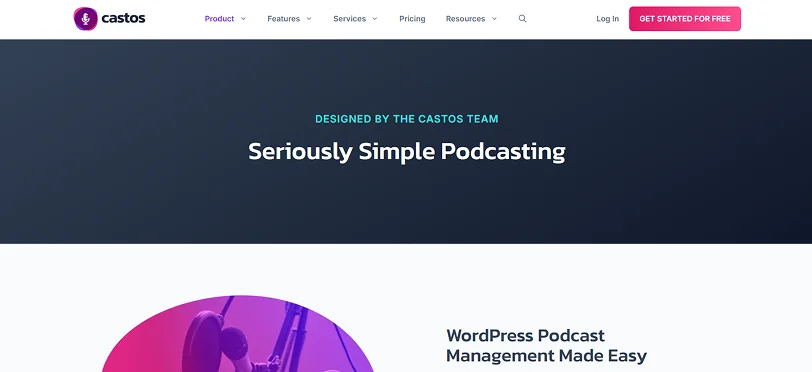Expand the Services menu chevron
812x372 pixels.
[x=375, y=19]
